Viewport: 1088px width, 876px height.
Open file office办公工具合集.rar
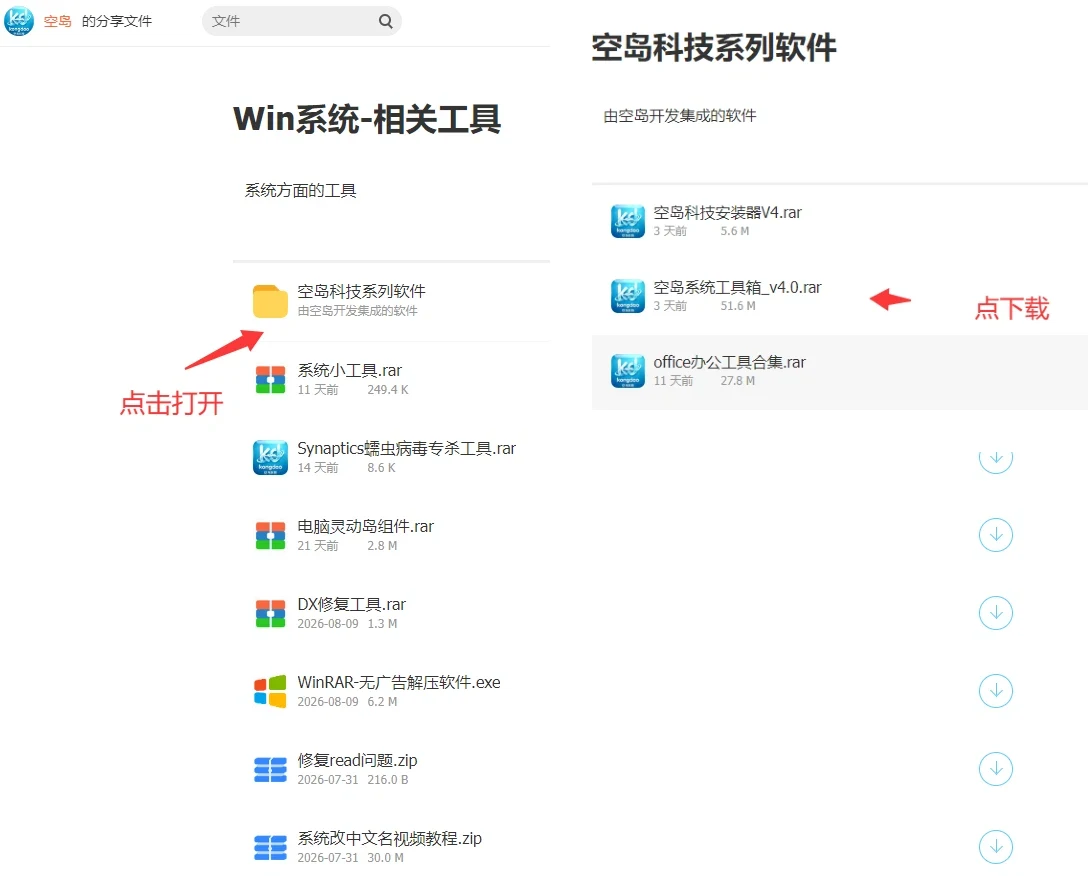(729, 363)
